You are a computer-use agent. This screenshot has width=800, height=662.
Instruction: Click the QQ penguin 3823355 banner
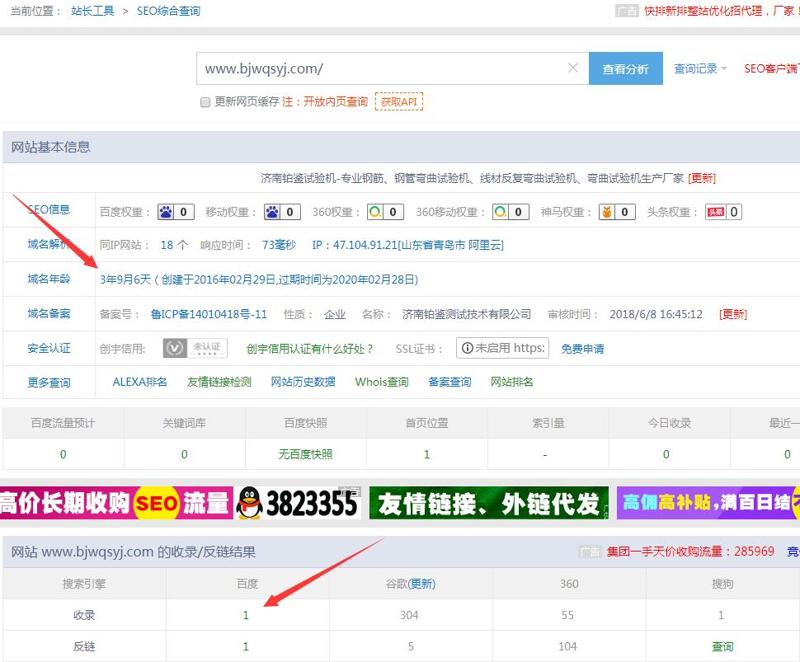pos(297,503)
